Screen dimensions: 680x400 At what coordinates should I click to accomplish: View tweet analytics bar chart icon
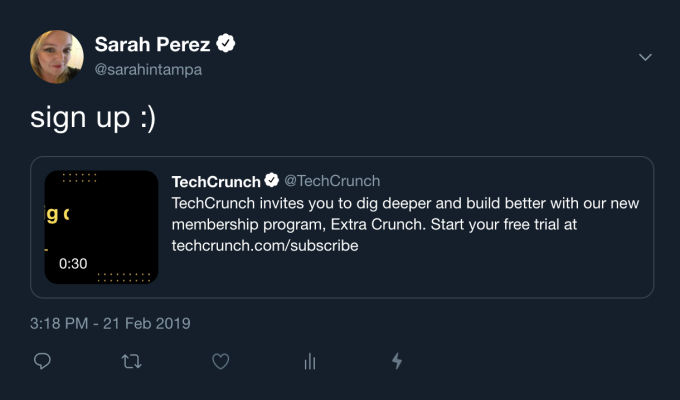[x=310, y=361]
